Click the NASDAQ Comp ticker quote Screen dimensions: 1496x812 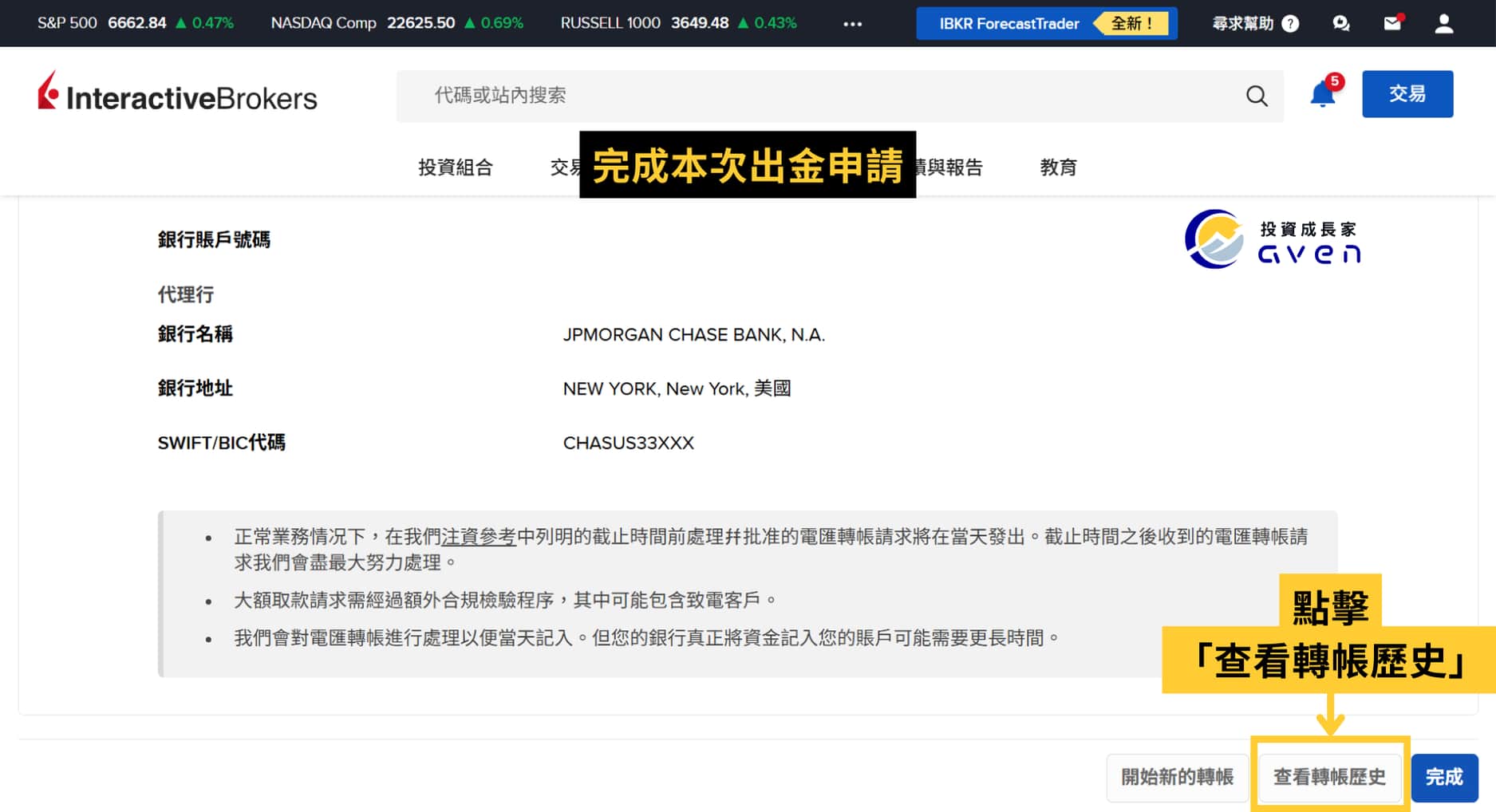pos(397,23)
